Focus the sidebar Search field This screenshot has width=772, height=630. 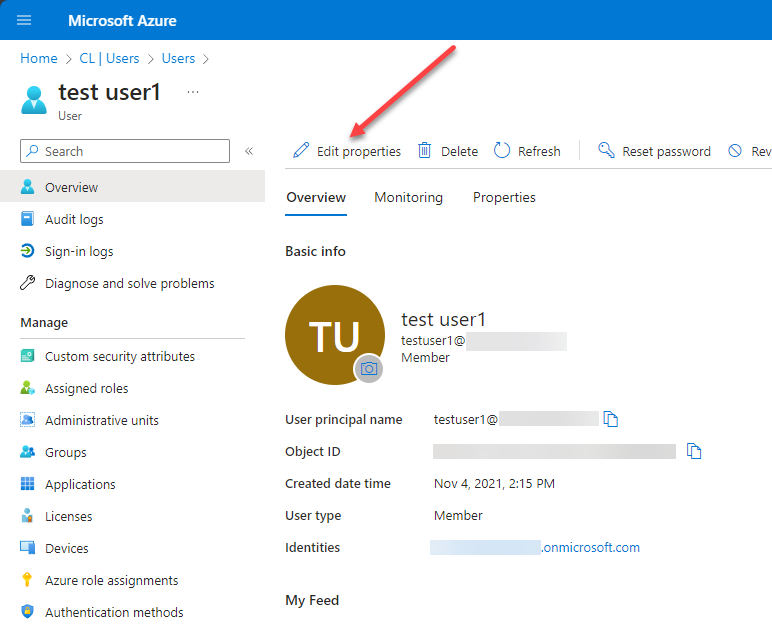pos(125,151)
